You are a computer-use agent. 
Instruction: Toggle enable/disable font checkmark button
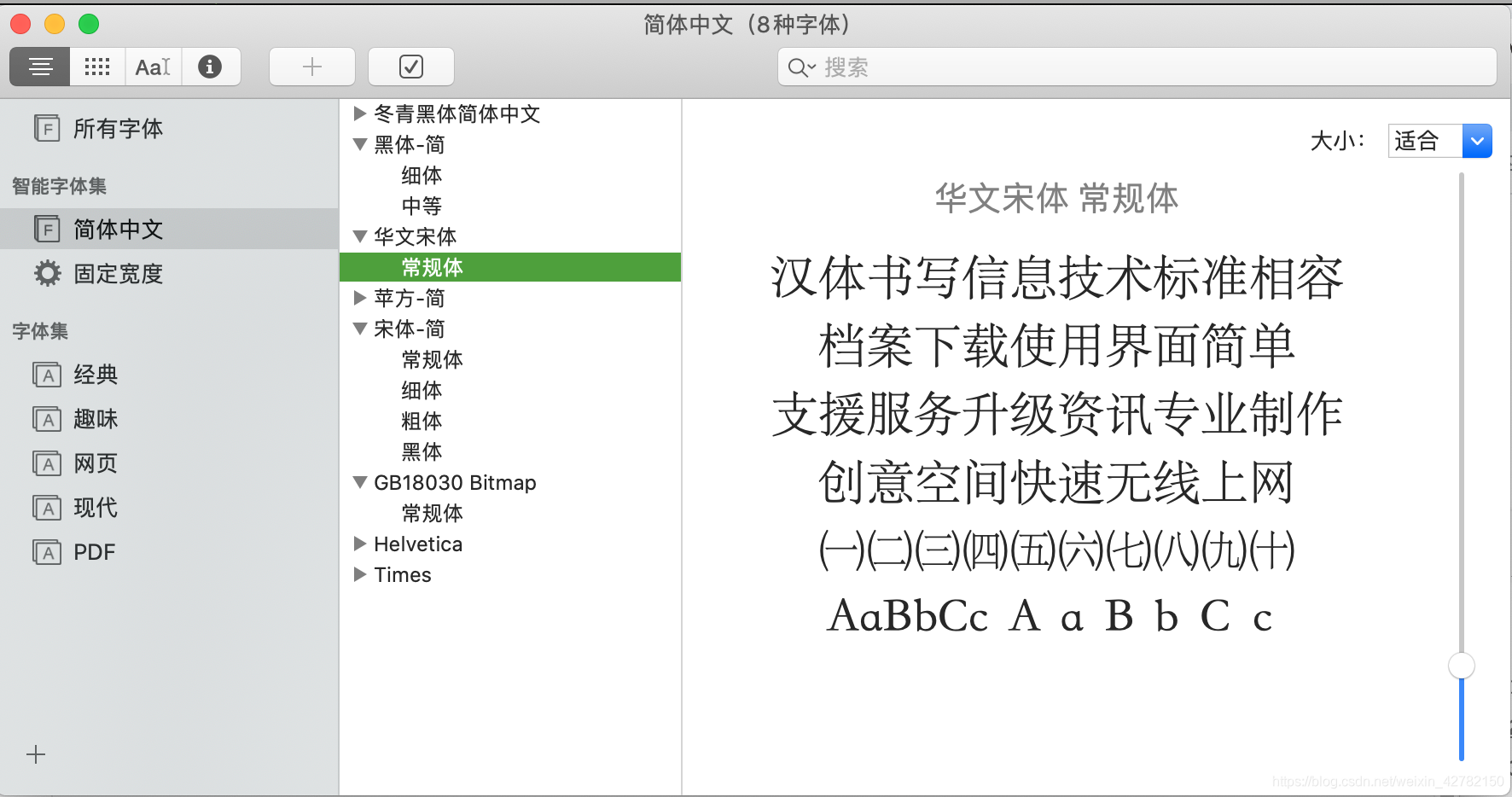(411, 67)
